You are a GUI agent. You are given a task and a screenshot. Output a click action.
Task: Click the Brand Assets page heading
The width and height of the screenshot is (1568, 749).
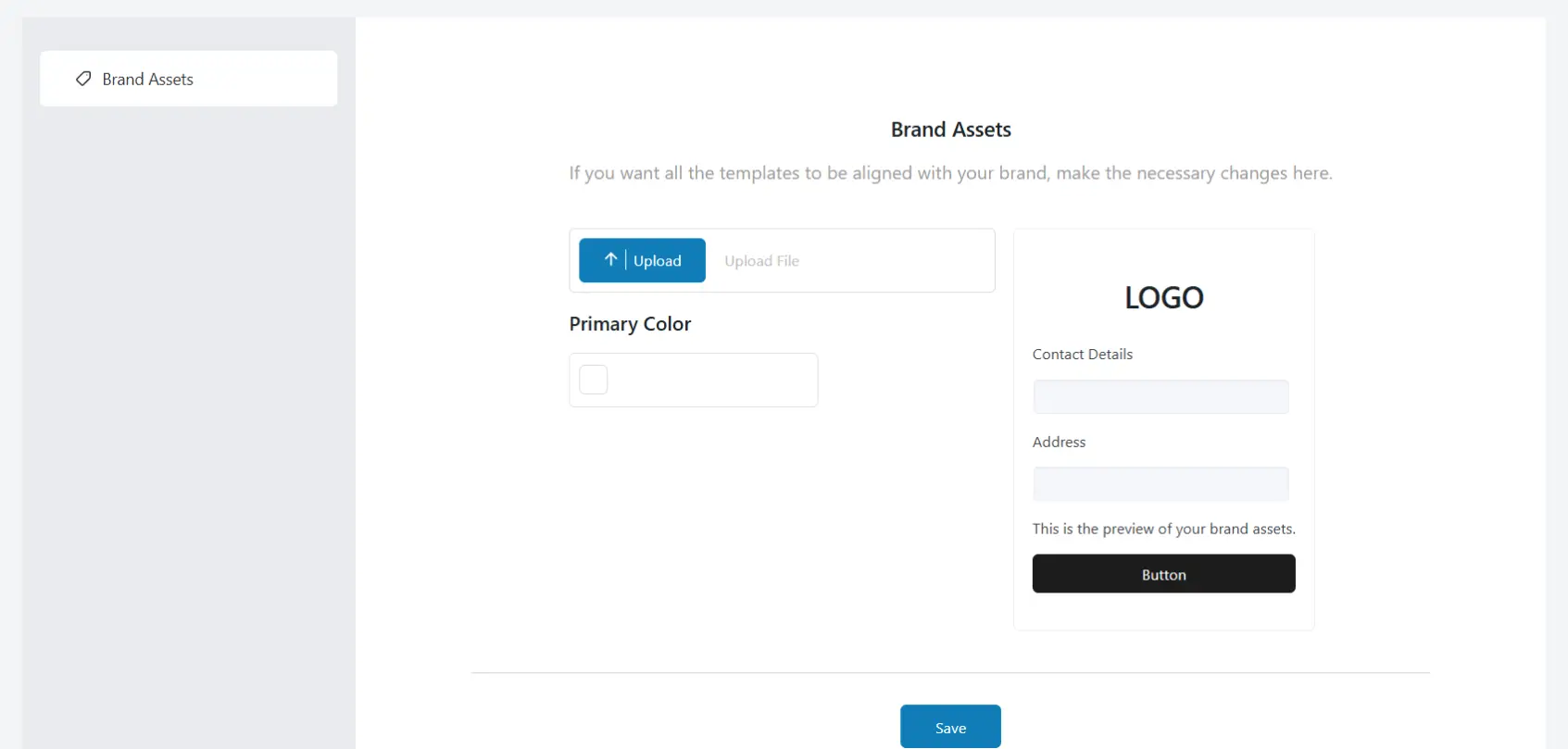(x=950, y=129)
